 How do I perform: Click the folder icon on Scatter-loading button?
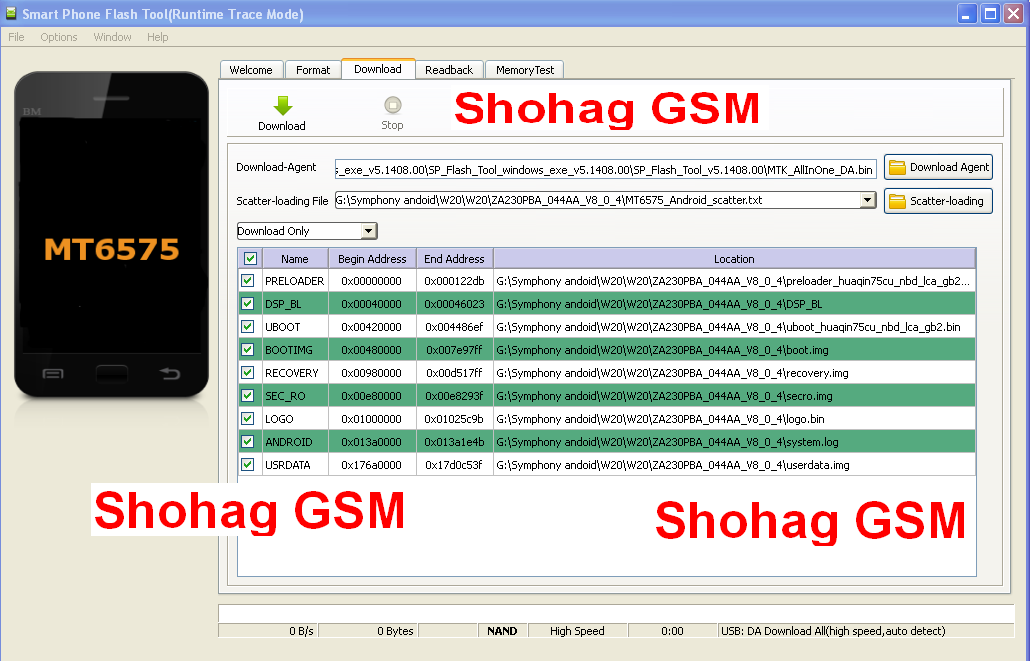[898, 201]
